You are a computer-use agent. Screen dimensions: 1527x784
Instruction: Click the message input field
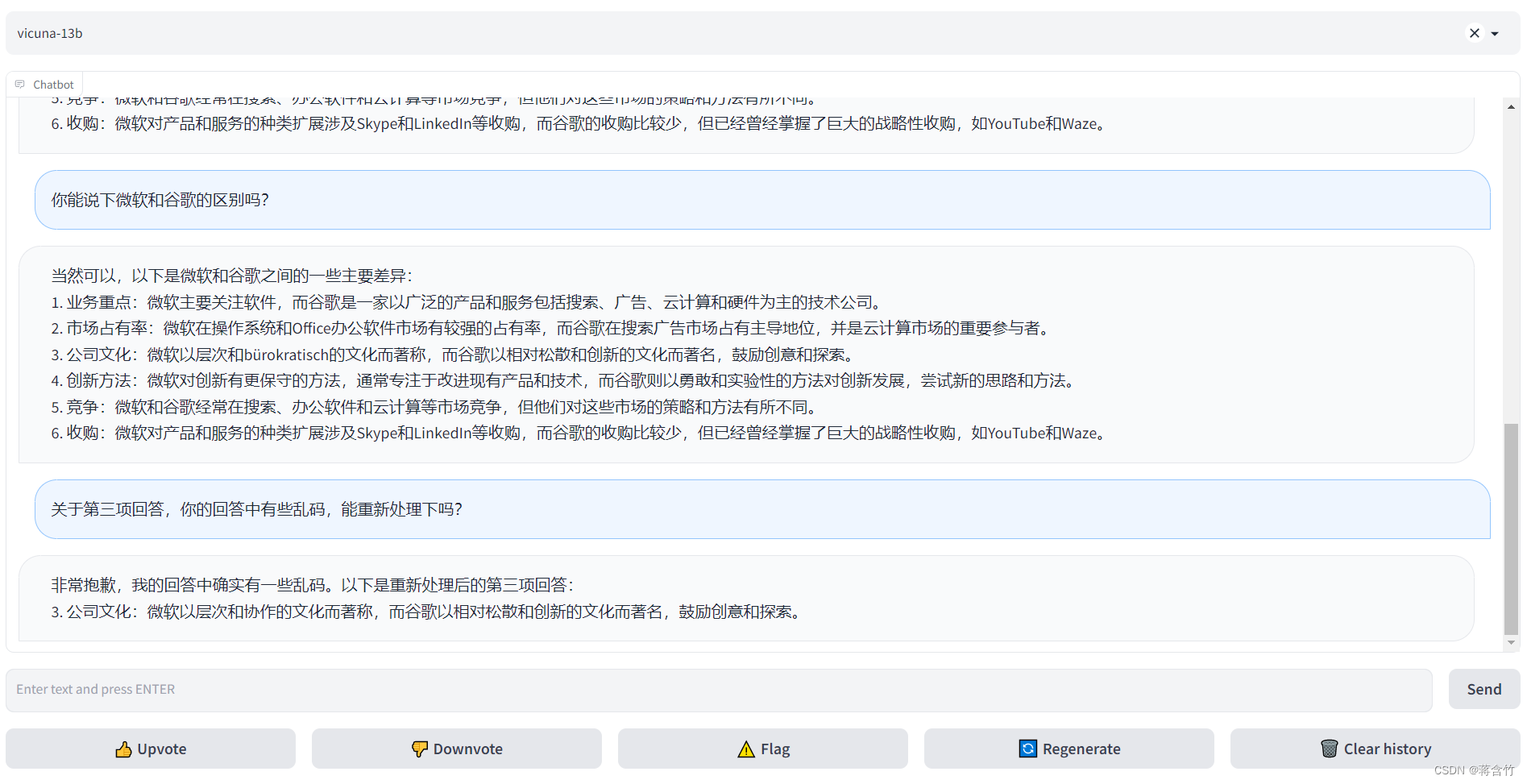(x=719, y=690)
